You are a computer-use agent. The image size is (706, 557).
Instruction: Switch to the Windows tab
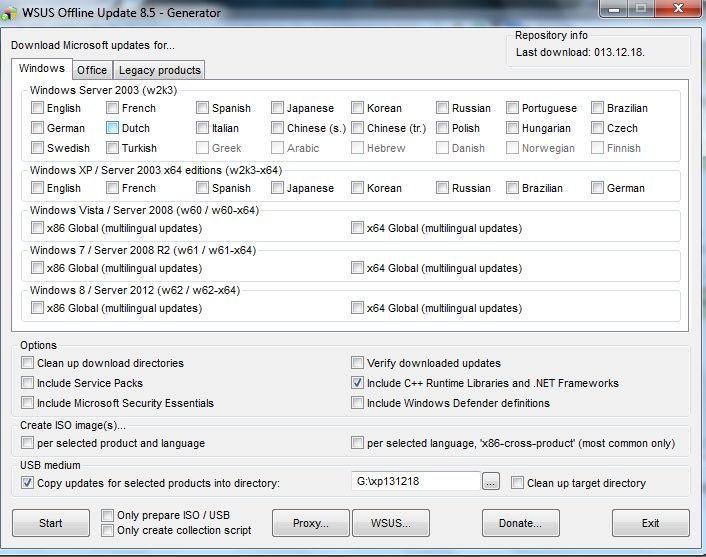tap(42, 68)
